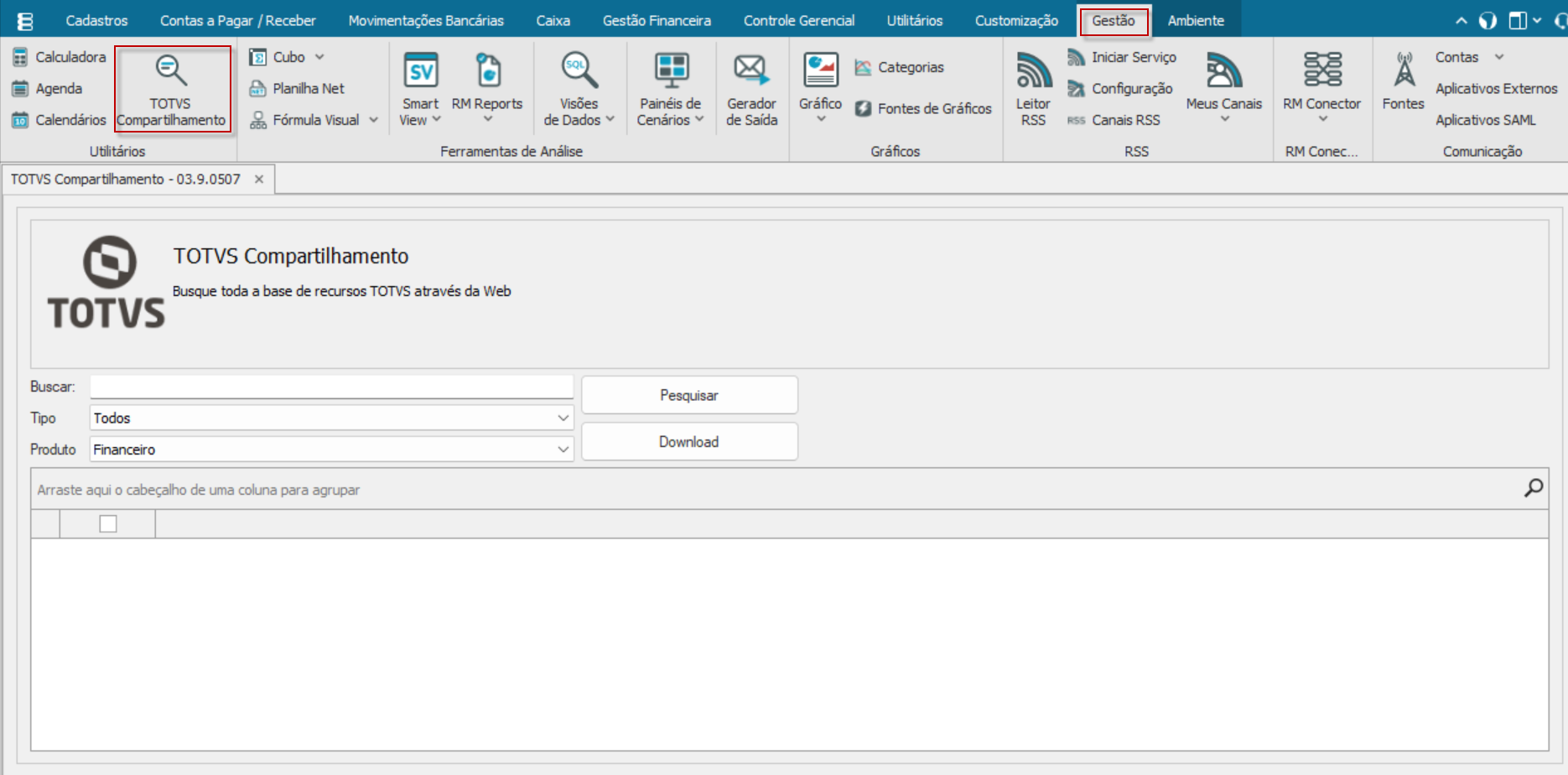1568x775 pixels.
Task: Click the Download button
Action: tap(689, 442)
